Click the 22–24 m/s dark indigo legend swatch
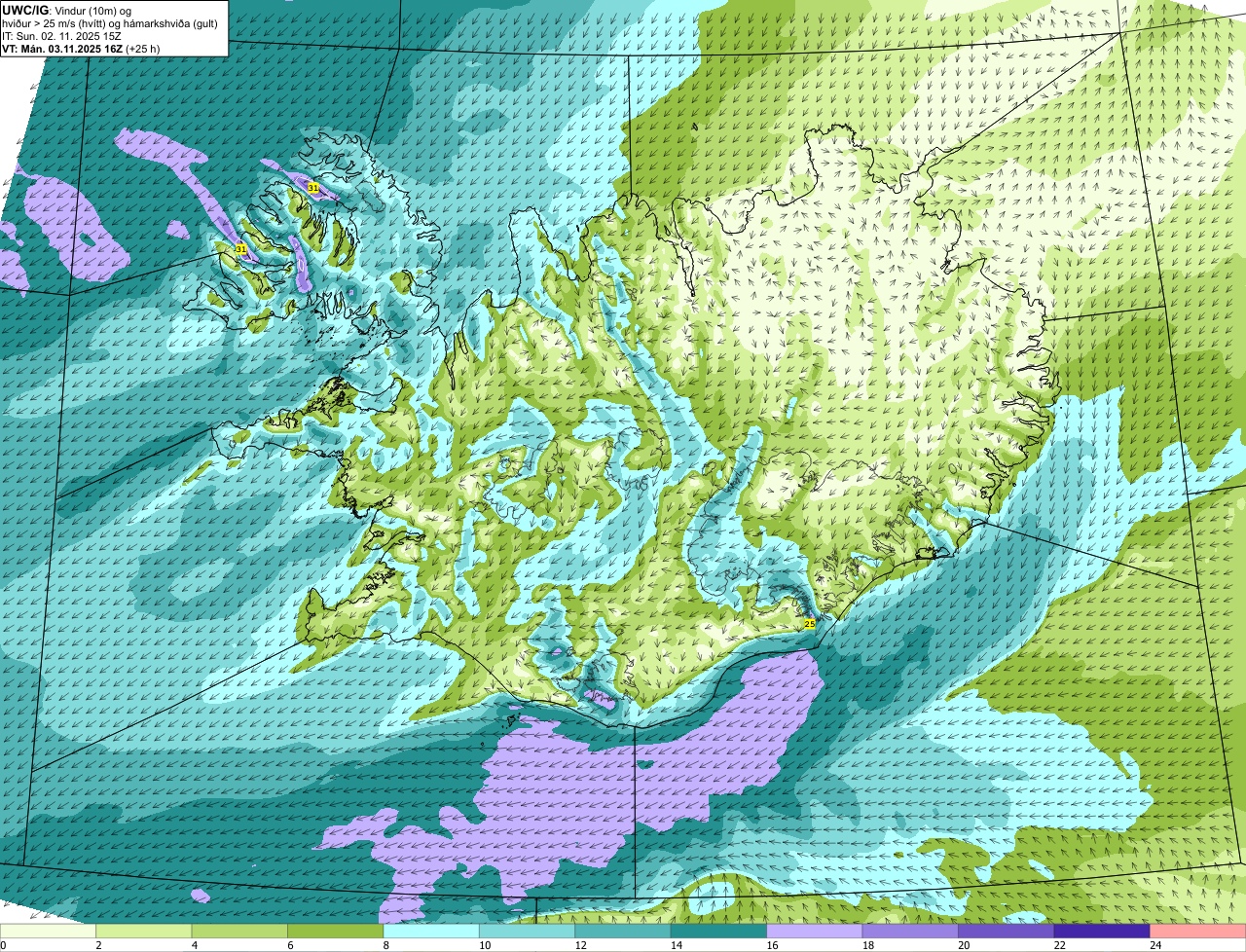 pyautogui.click(x=1102, y=931)
